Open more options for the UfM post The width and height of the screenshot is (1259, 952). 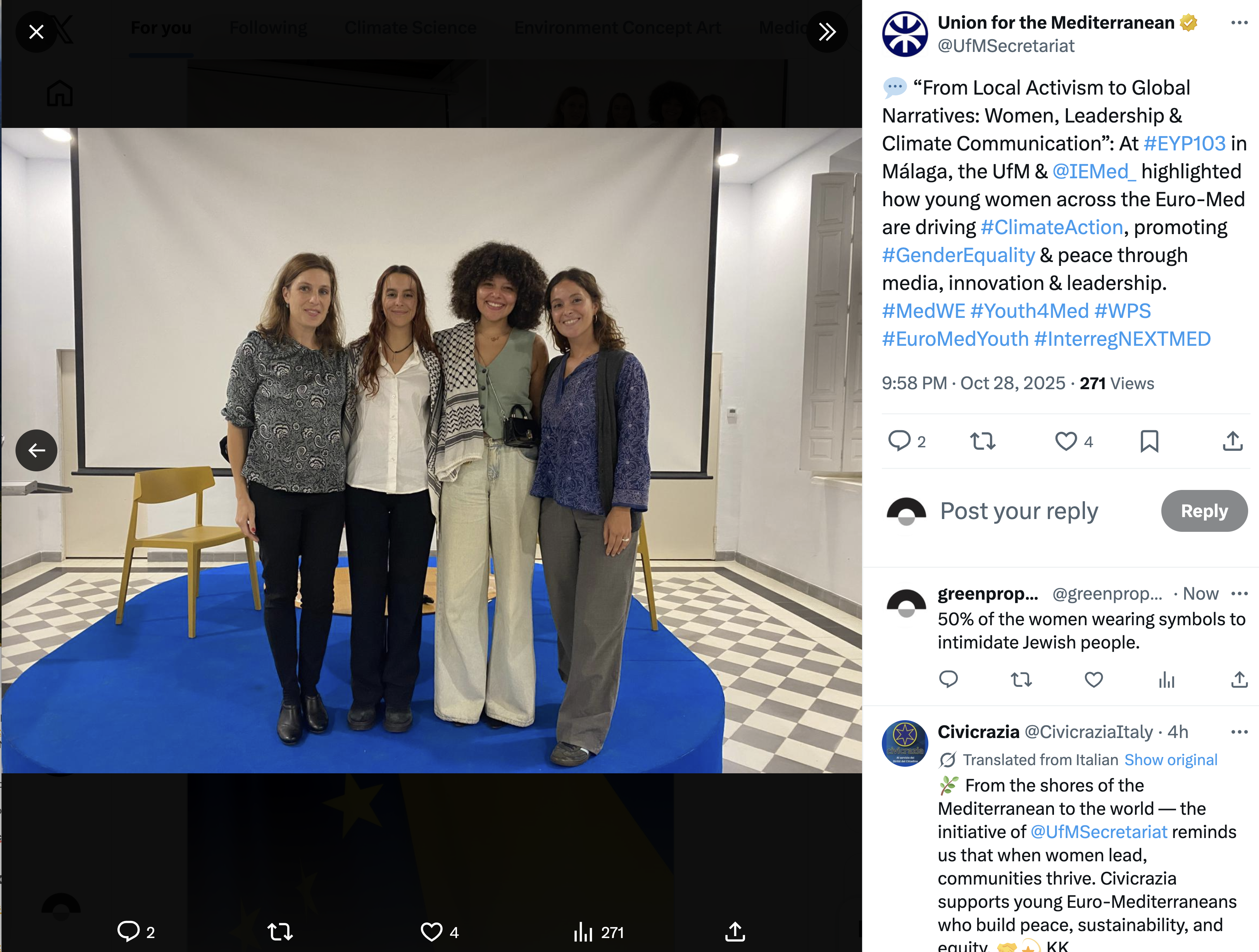1239,23
